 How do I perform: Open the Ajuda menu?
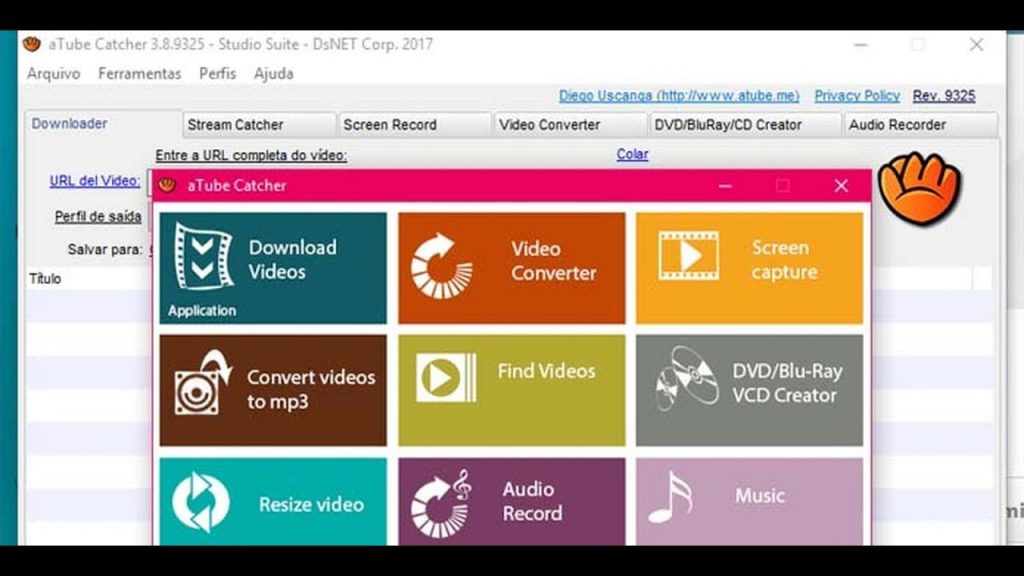[x=274, y=74]
